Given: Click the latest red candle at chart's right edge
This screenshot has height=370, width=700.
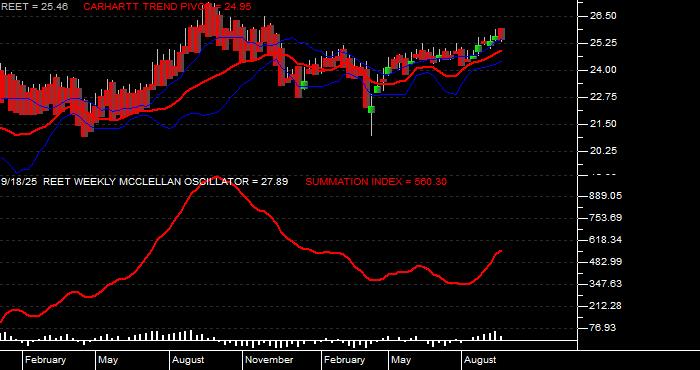Looking at the screenshot, I should click(501, 34).
